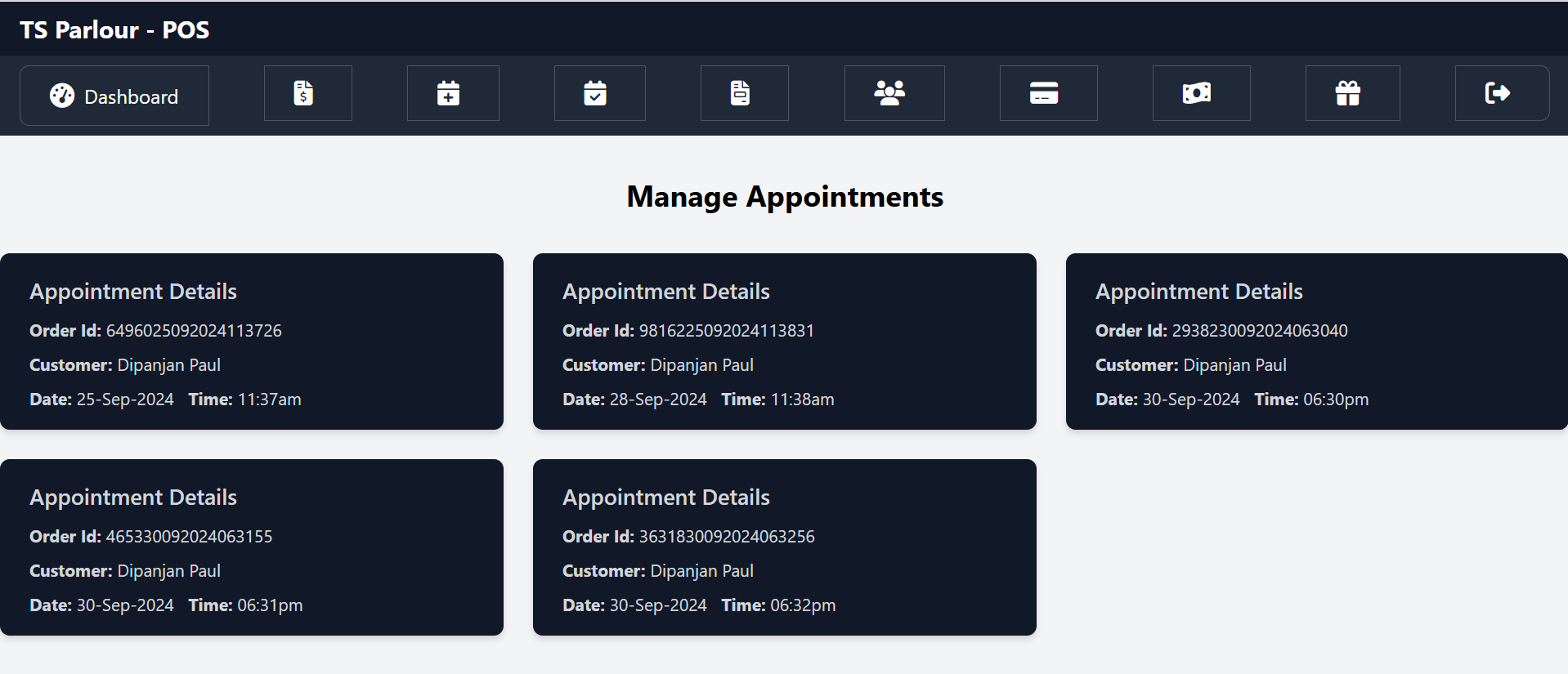The height and width of the screenshot is (674, 1568).
Task: Open Appointment Details heading for 06:31pm card
Action: pyautogui.click(x=133, y=498)
